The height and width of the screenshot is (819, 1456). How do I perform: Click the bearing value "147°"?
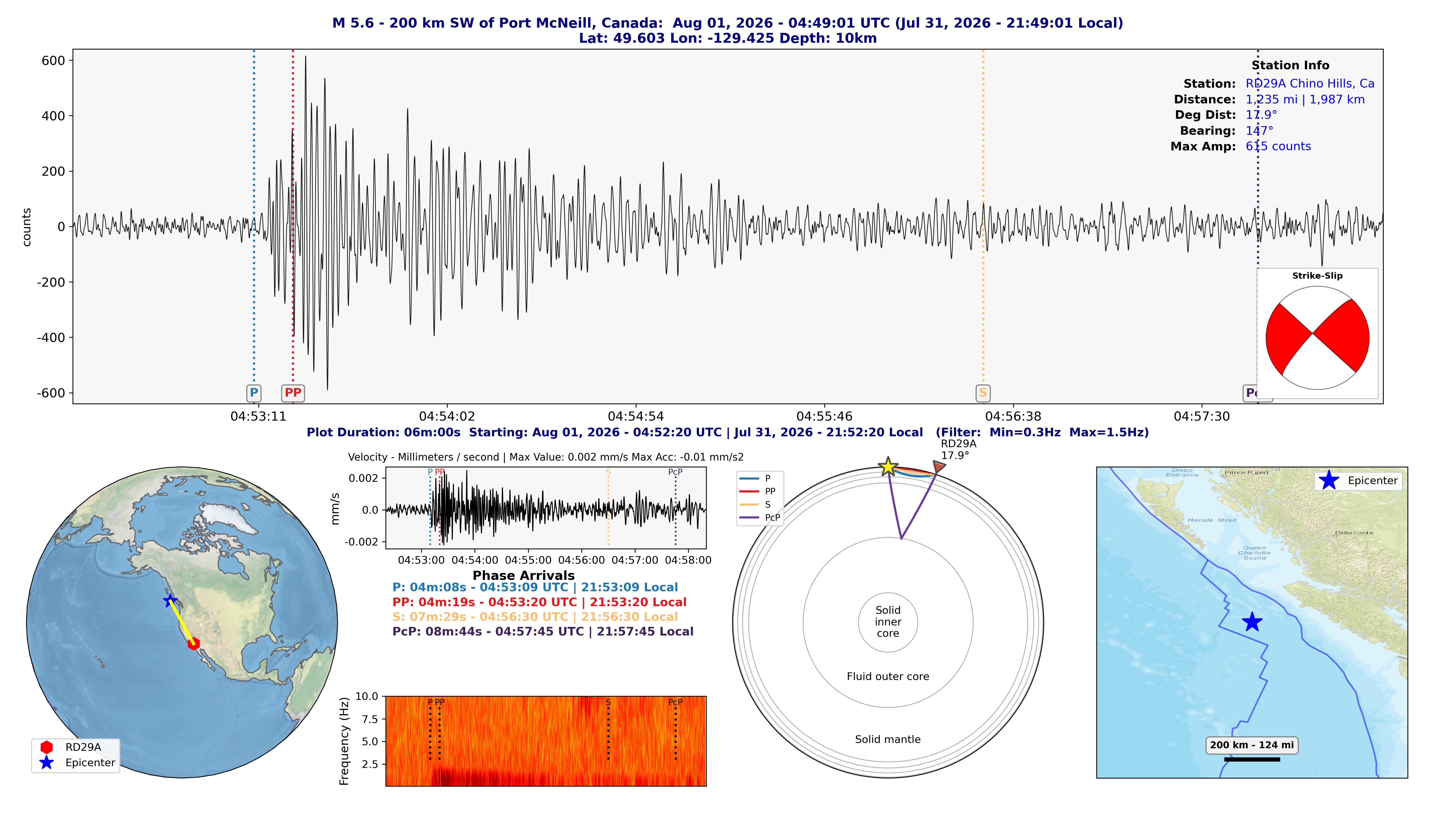pyautogui.click(x=1259, y=131)
